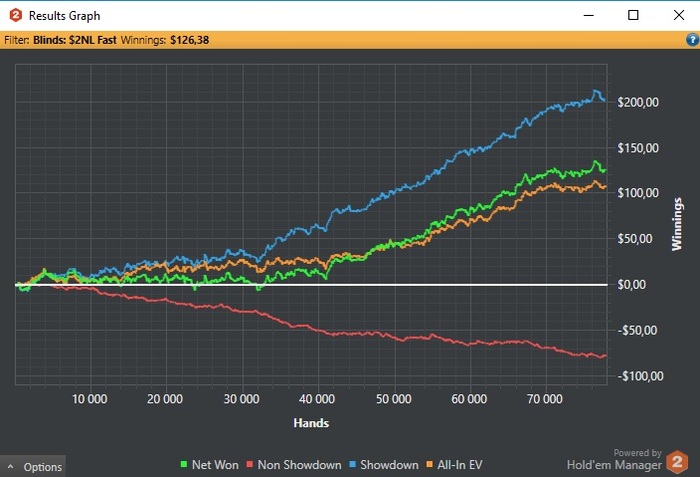700x477 pixels.
Task: Expand the Options panel
Action: (33, 466)
